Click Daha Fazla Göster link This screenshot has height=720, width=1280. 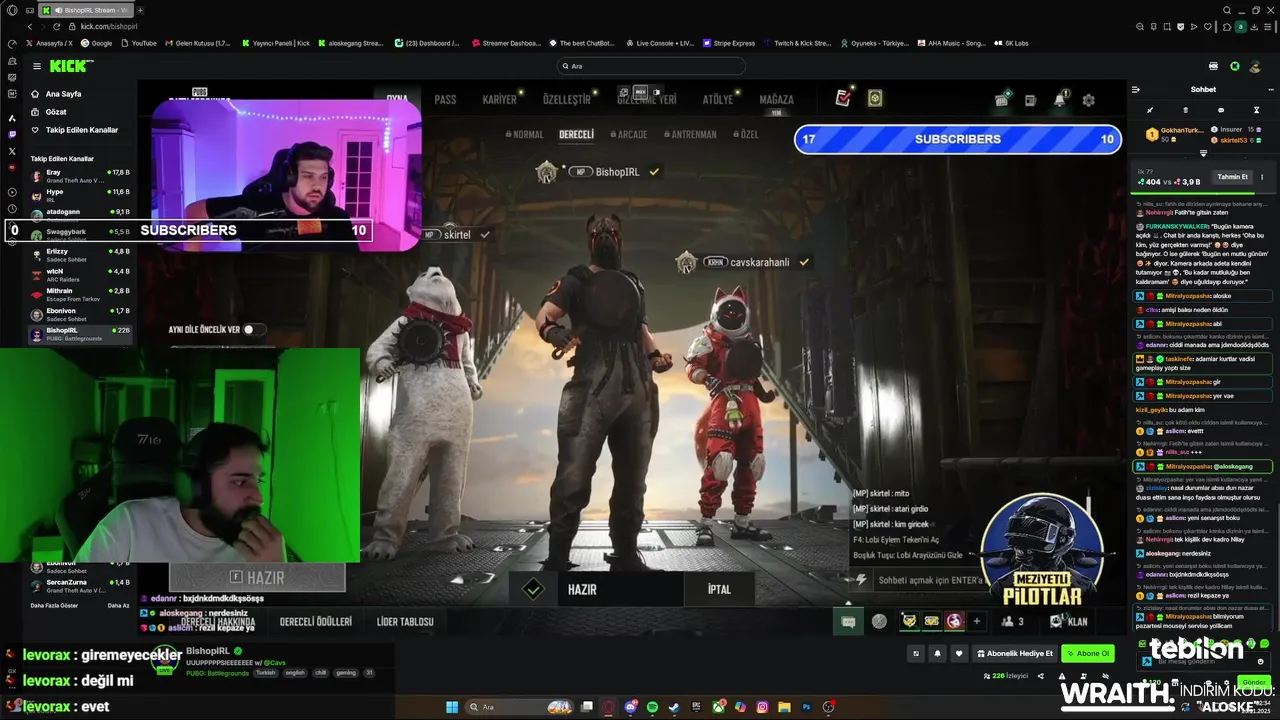tap(54, 605)
